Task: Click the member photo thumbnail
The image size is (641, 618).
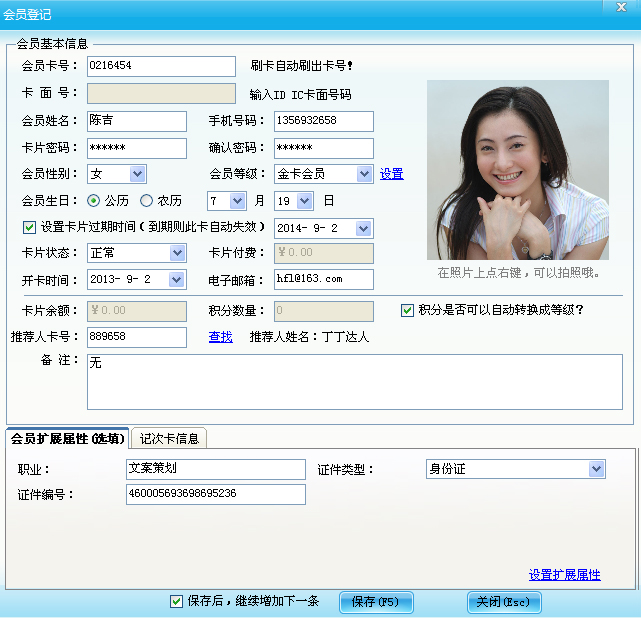Action: pyautogui.click(x=518, y=170)
